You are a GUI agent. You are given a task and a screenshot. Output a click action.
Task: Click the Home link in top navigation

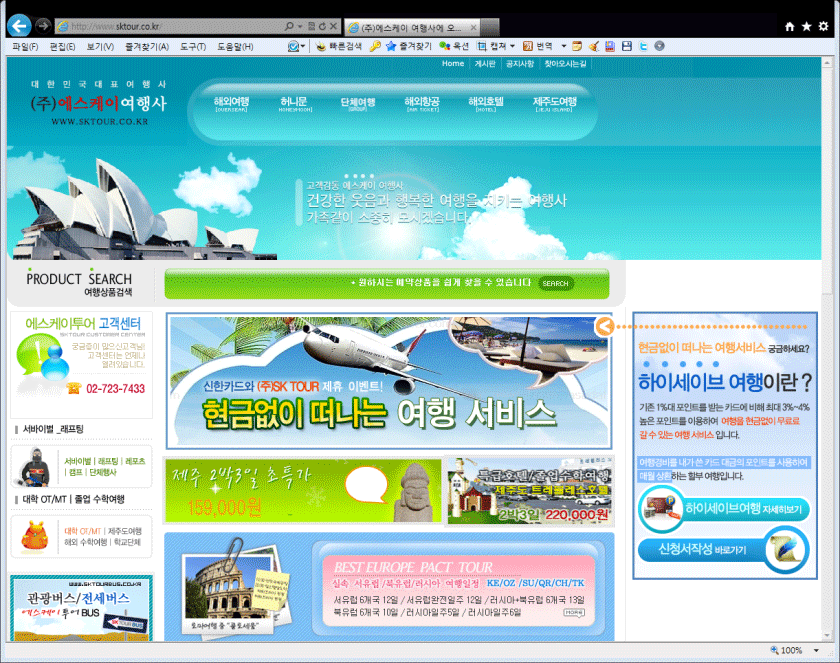[x=453, y=64]
